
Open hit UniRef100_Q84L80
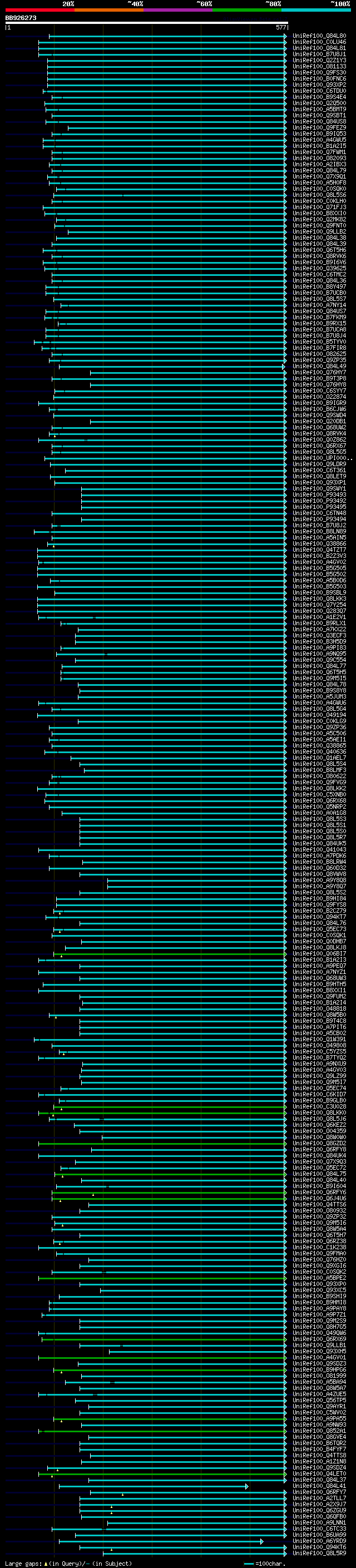pyautogui.click(x=319, y=37)
